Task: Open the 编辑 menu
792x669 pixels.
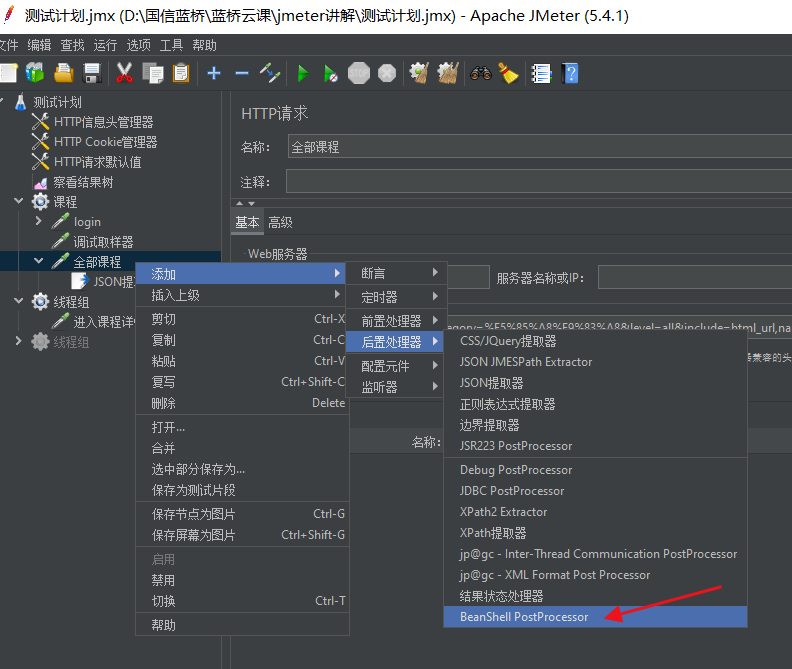Action: 39,45
